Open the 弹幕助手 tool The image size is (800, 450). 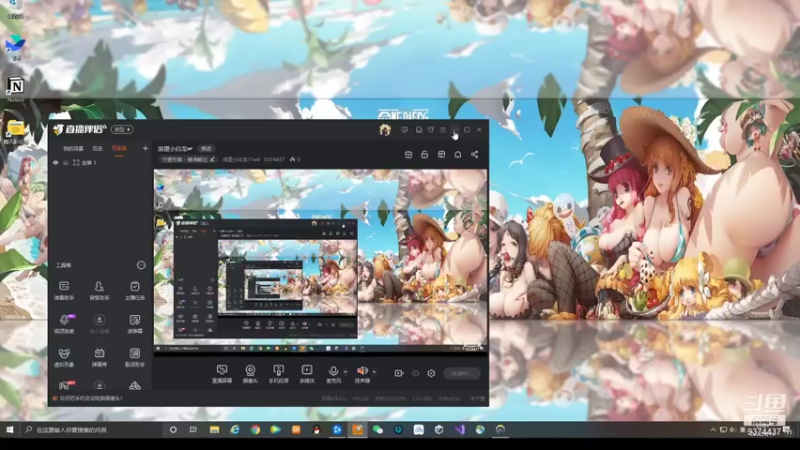tap(64, 290)
